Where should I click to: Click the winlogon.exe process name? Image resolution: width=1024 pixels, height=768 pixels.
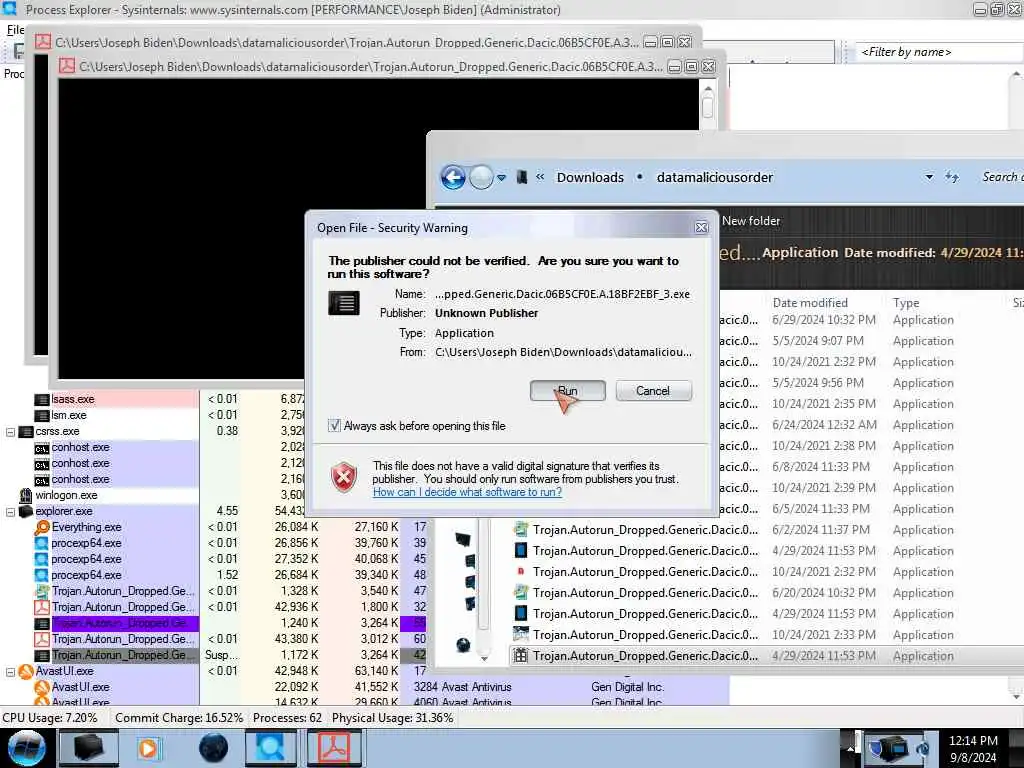[66, 496]
